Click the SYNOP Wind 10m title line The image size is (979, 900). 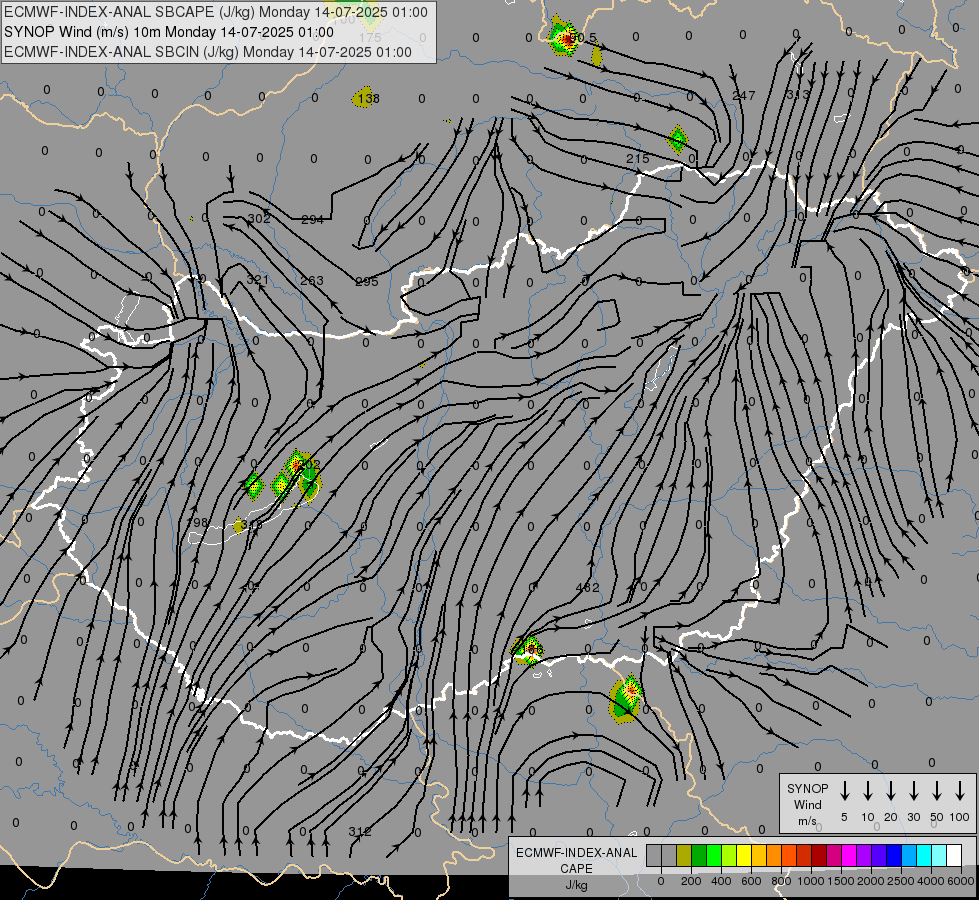click(x=169, y=32)
